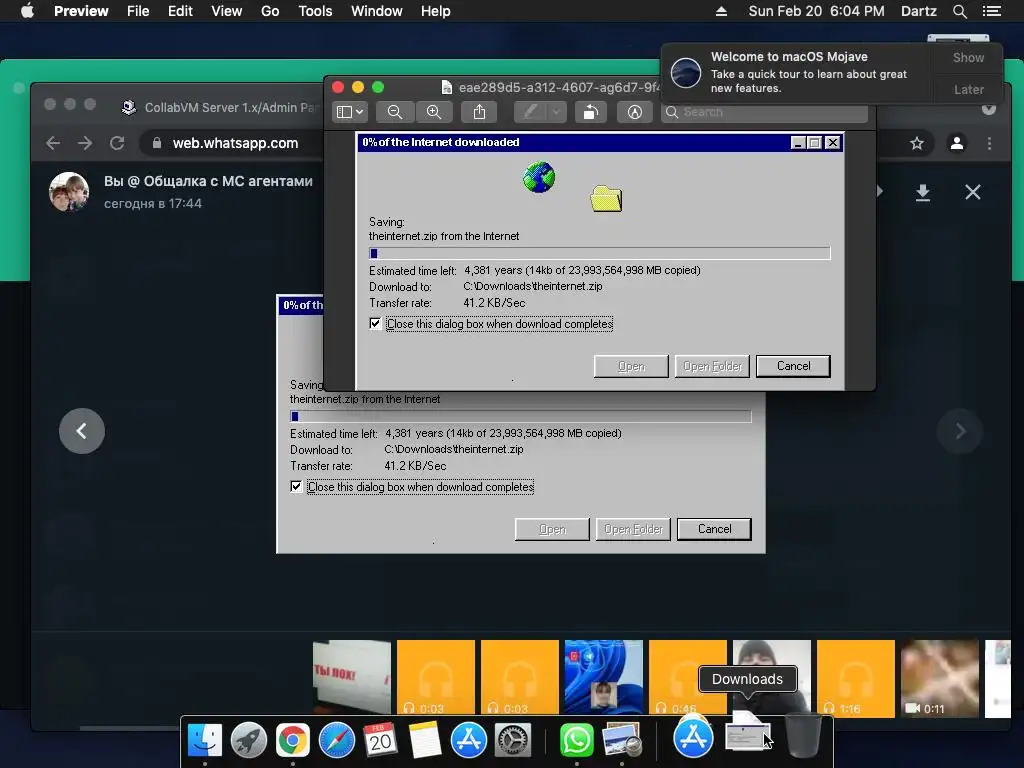1024x768 pixels.
Task: Open the Preview application menu
Action: click(x=81, y=11)
